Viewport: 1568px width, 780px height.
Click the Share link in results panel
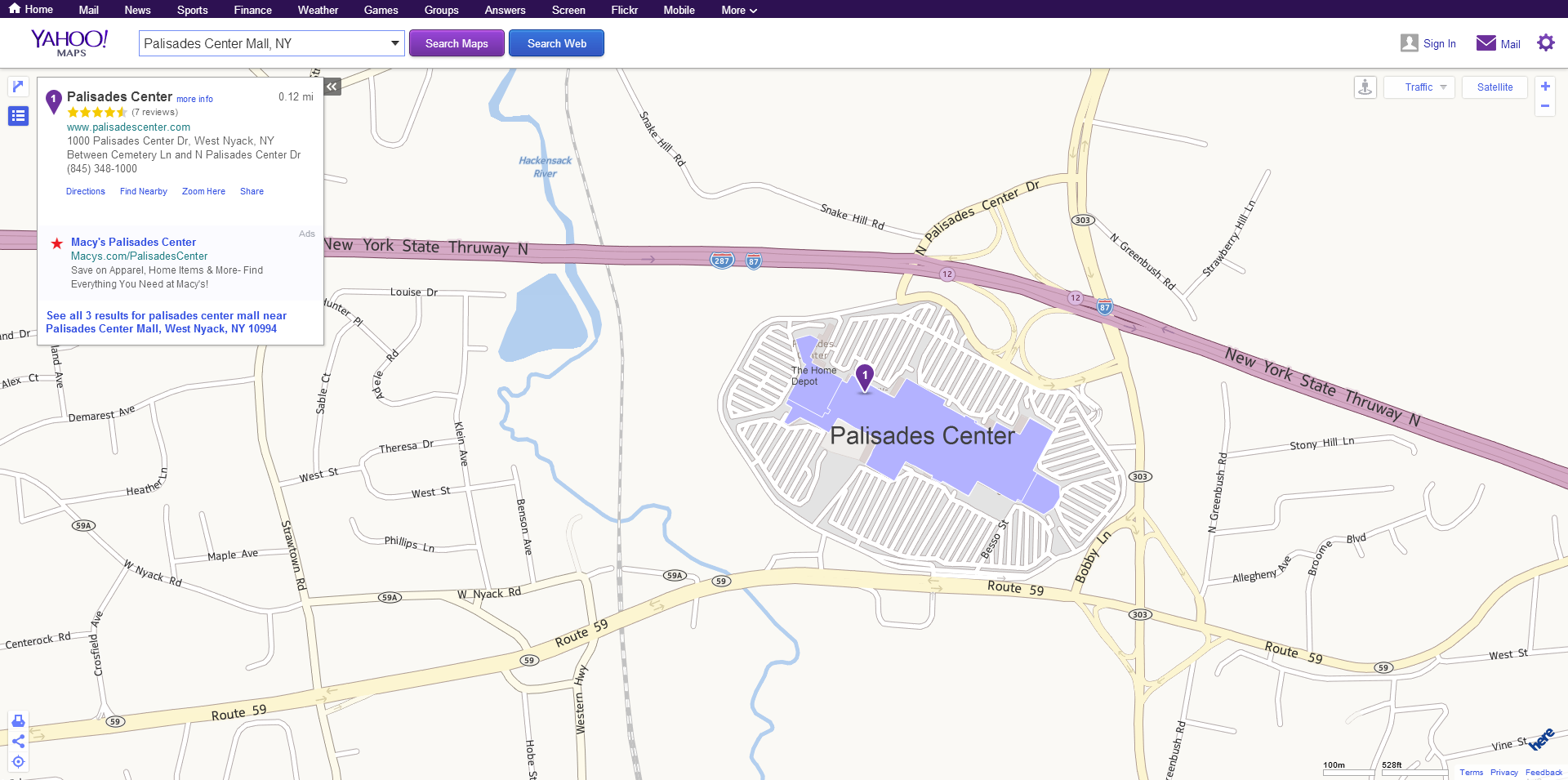252,192
